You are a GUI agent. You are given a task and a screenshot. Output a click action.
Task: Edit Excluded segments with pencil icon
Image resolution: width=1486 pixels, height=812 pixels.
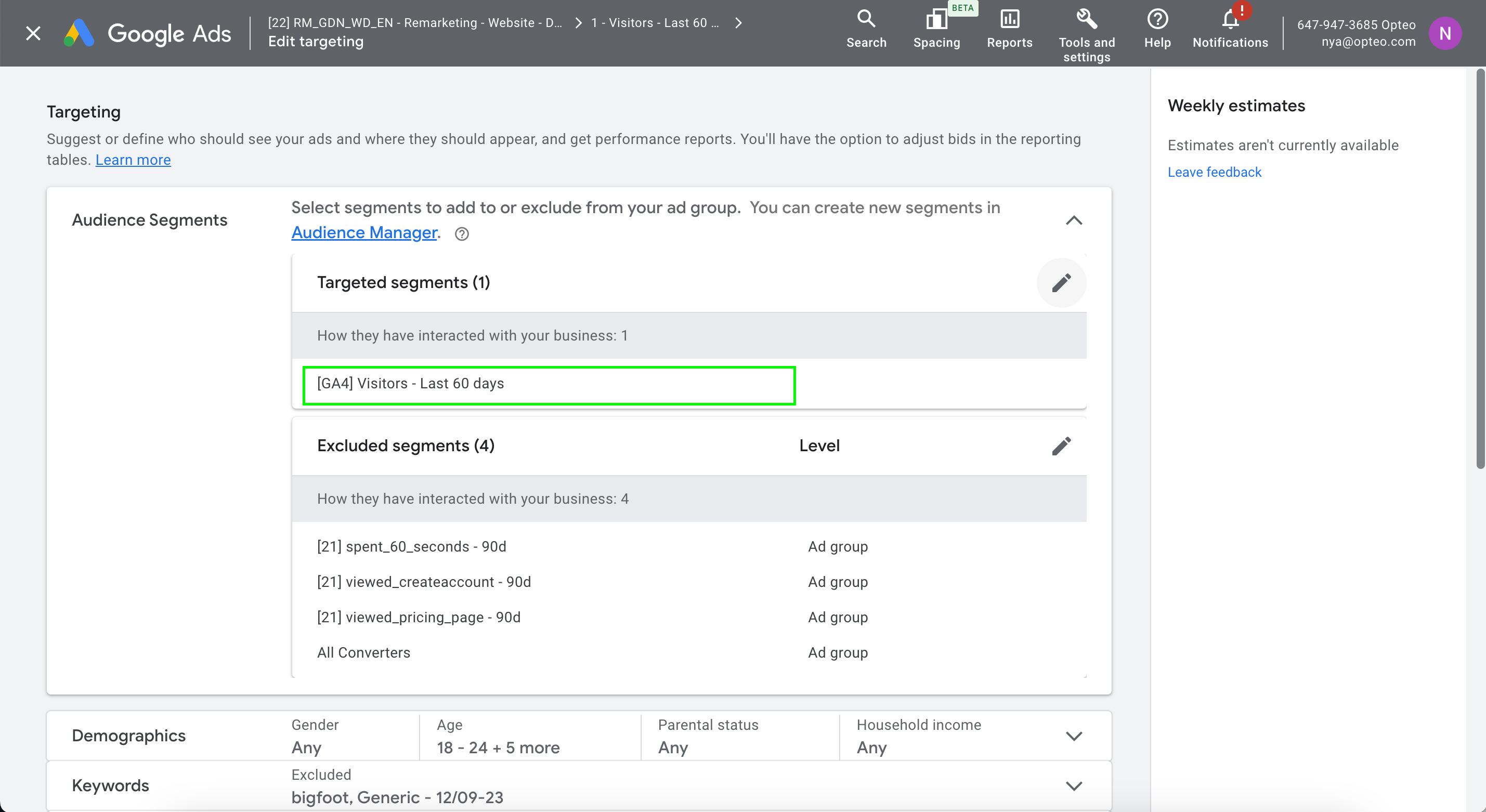pos(1061,446)
